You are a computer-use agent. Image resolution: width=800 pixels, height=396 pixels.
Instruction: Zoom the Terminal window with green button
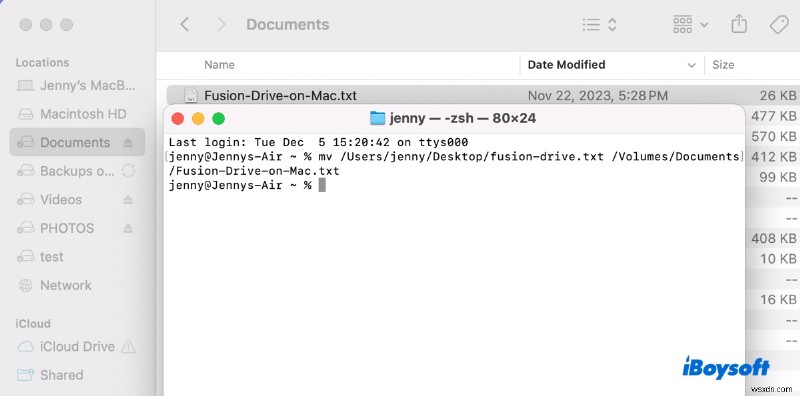point(218,119)
